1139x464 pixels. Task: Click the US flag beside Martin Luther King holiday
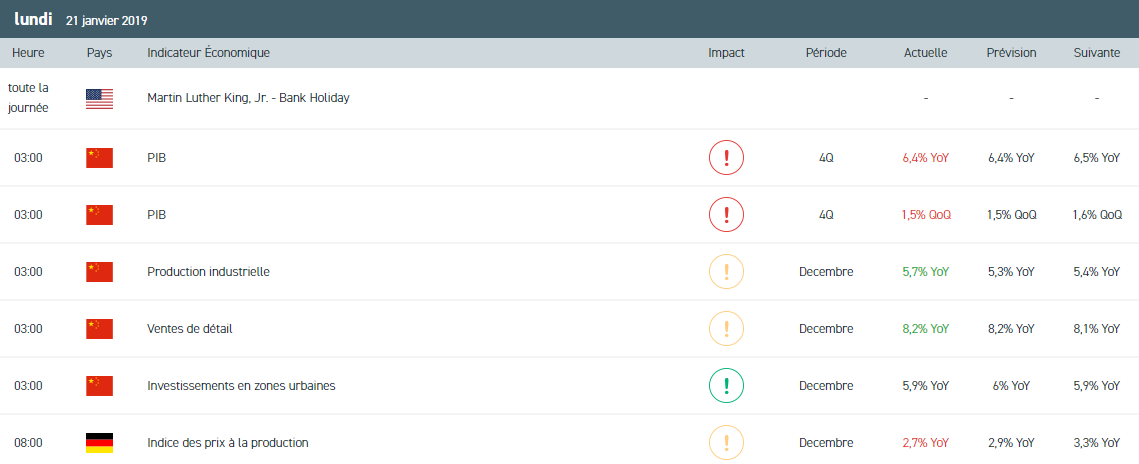(x=99, y=98)
